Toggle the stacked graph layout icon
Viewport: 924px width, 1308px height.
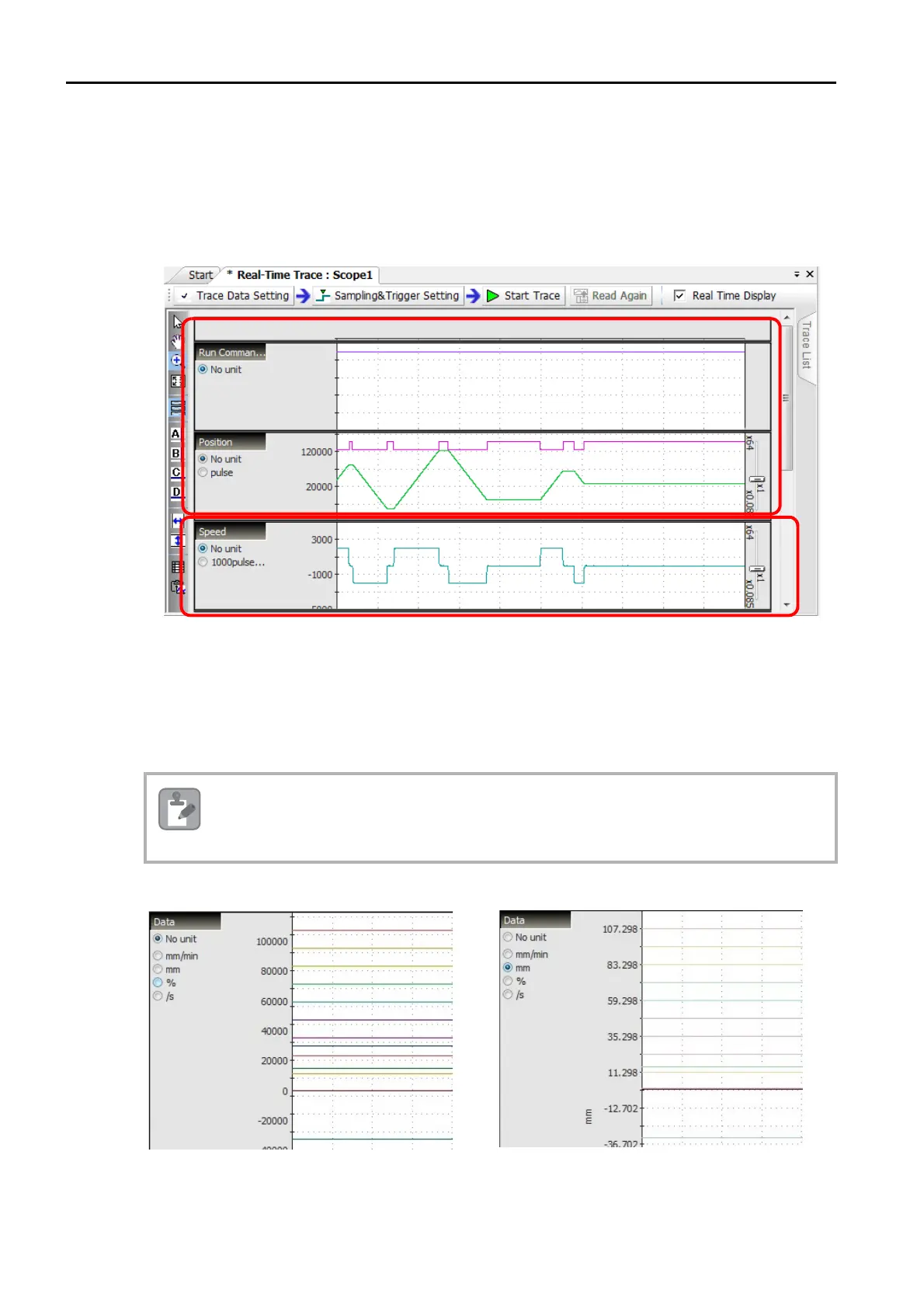(177, 407)
